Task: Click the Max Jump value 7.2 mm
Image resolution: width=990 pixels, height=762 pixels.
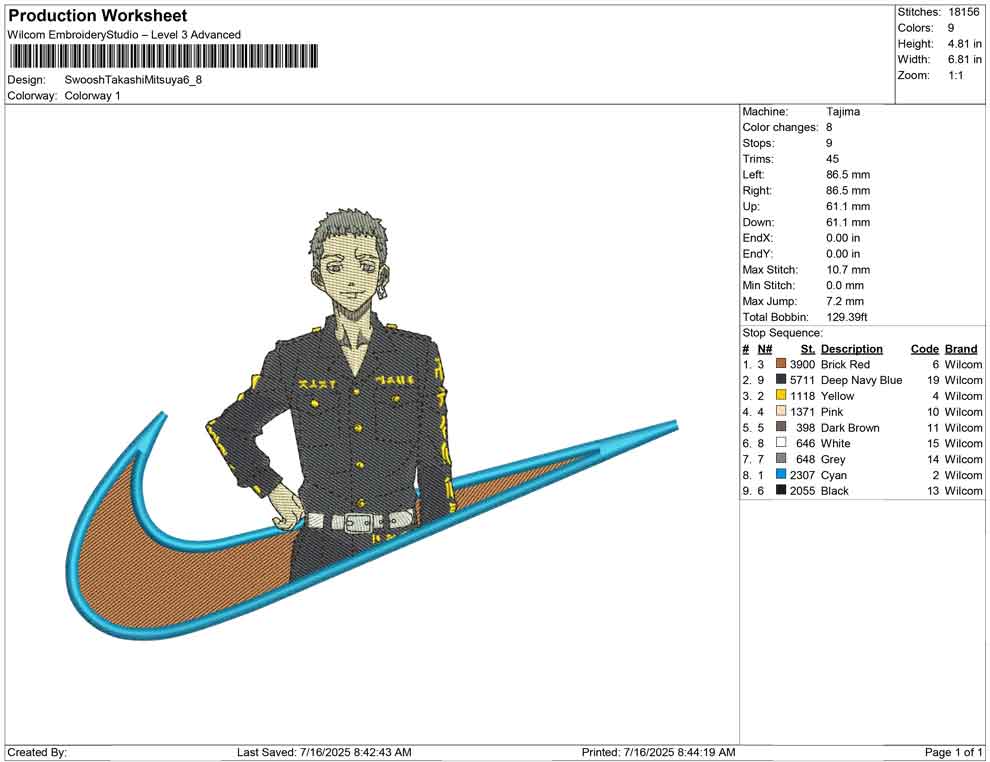Action: 845,301
